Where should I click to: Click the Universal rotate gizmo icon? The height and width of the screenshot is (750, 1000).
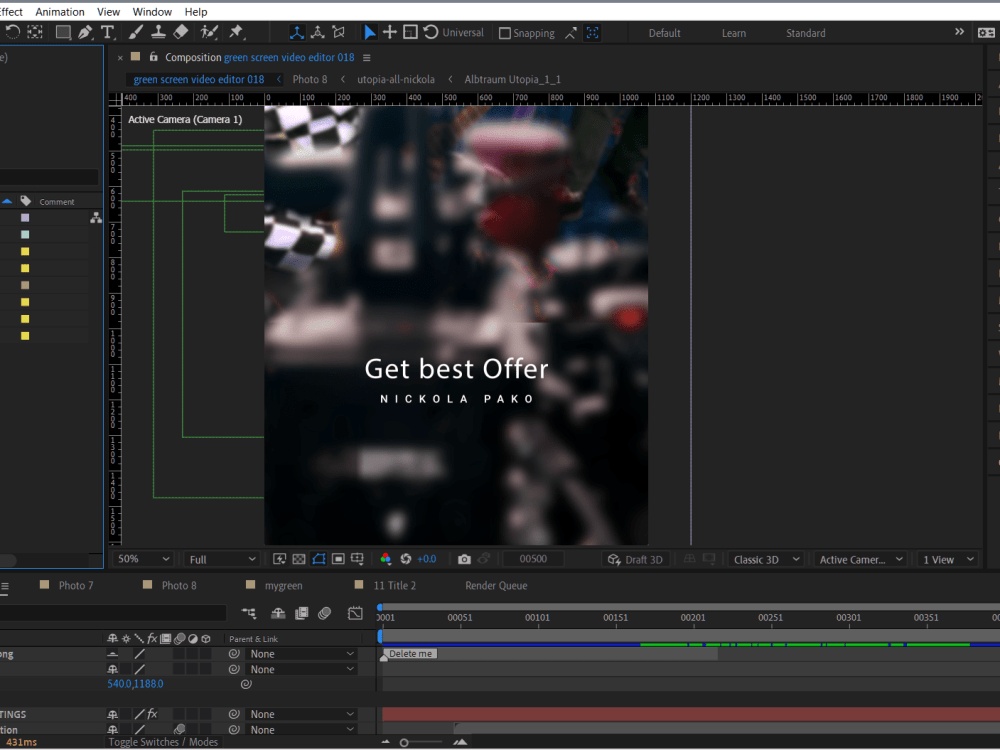431,33
